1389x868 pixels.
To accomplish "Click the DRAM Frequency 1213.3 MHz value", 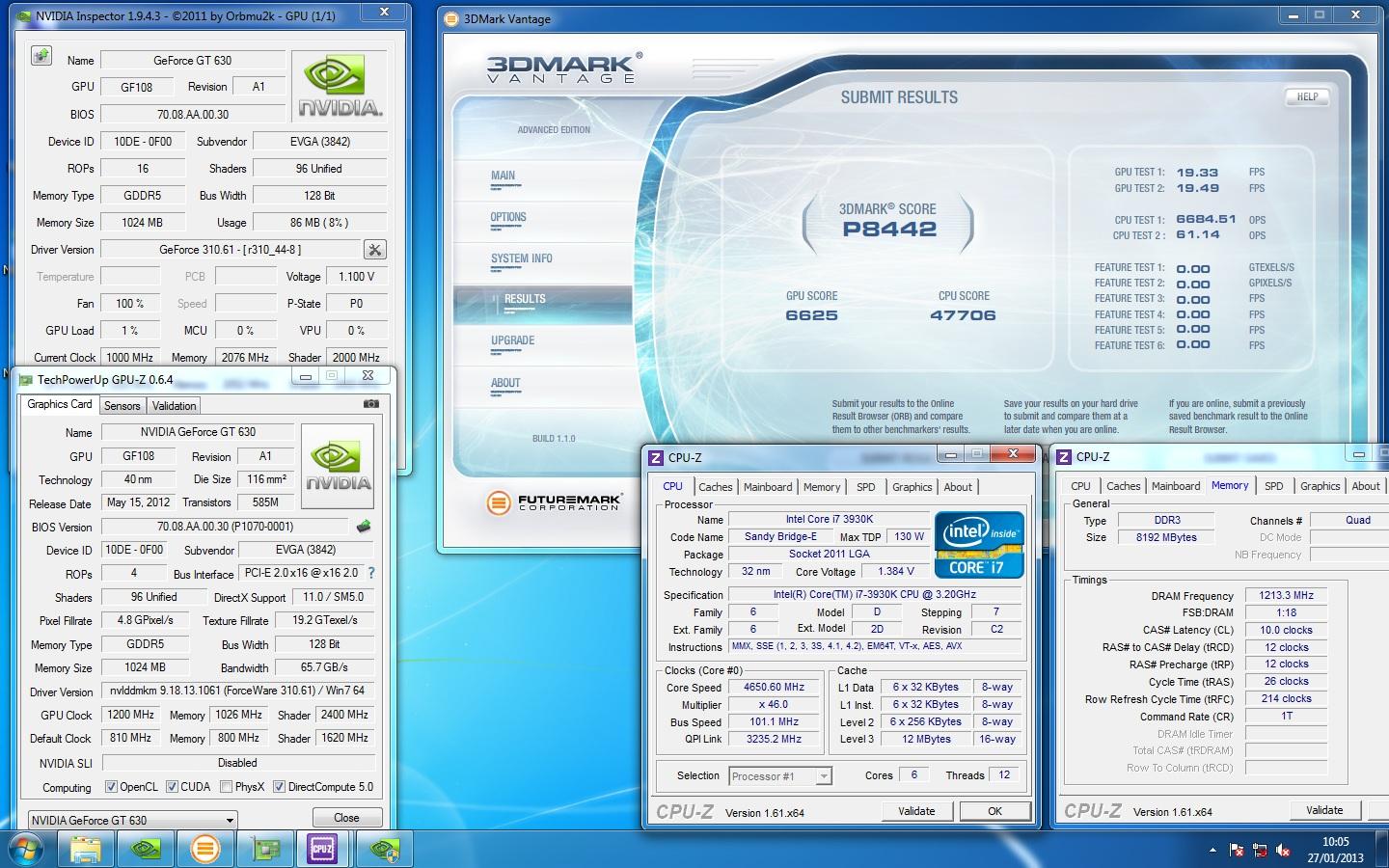I will click(1287, 596).
